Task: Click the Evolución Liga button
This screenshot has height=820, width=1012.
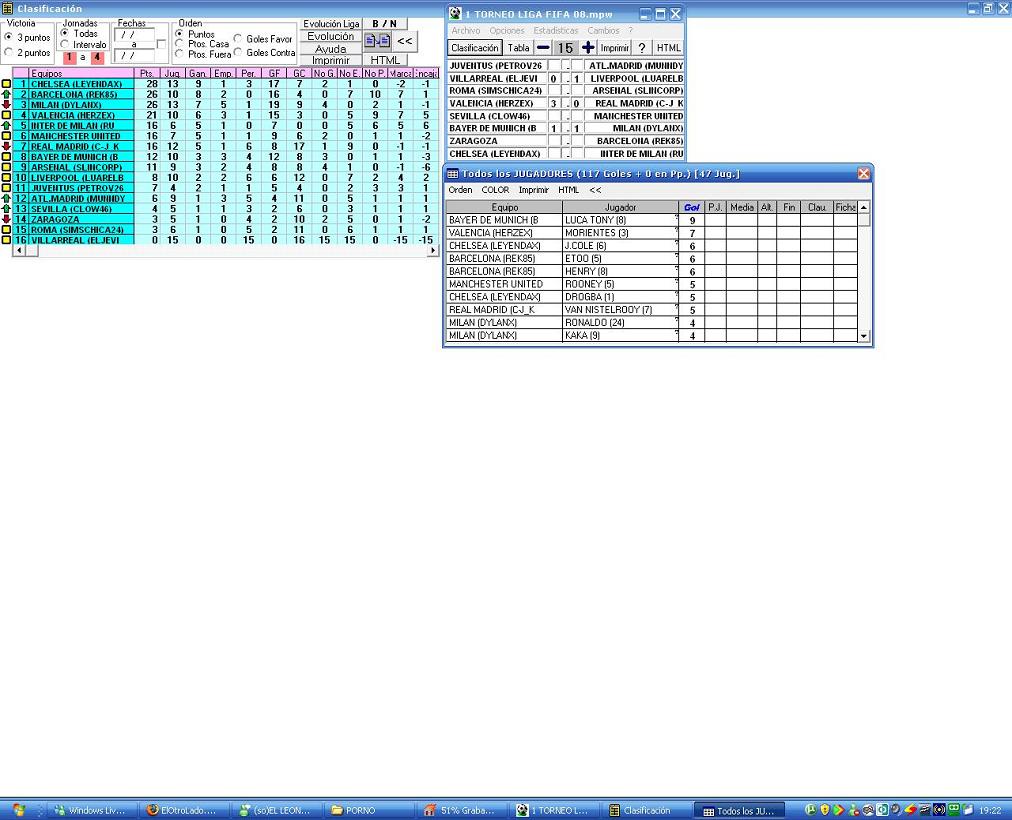Action: [331, 24]
